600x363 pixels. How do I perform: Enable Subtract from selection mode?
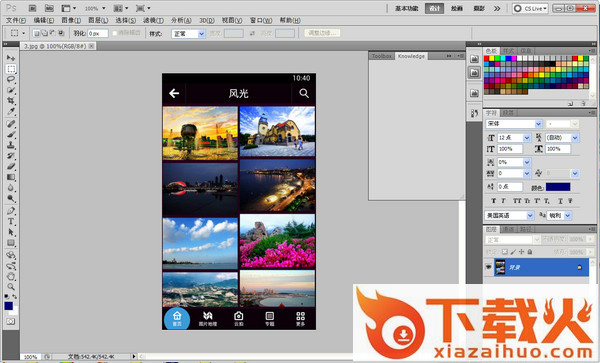52,34
